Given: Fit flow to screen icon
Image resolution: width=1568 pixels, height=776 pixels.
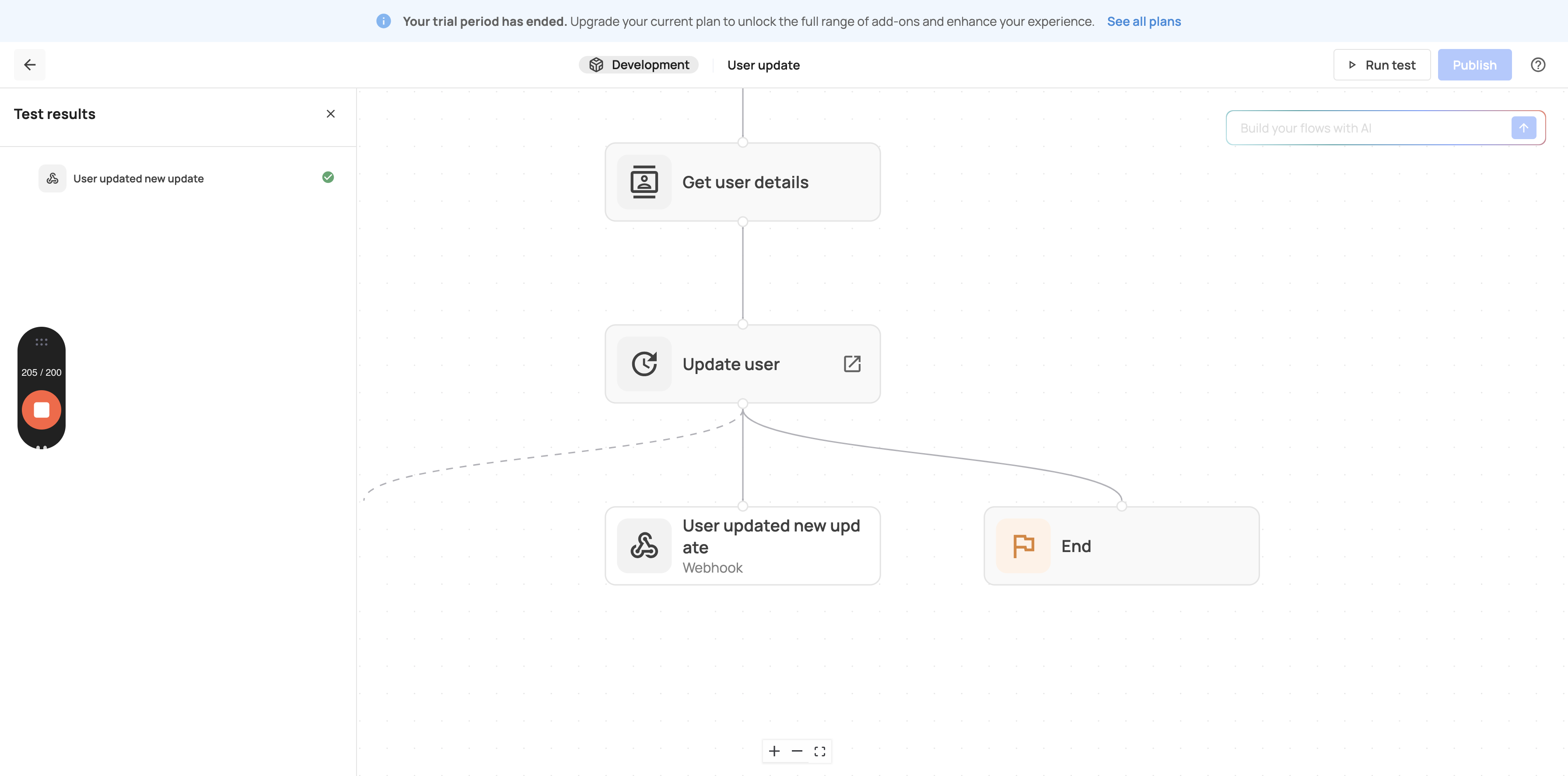Looking at the screenshot, I should point(819,751).
